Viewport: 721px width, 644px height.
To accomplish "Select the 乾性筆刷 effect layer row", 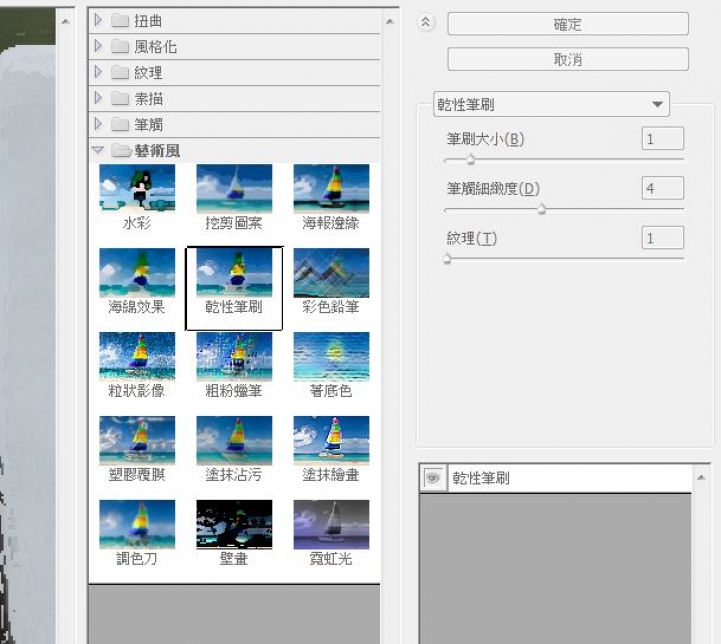I will (555, 479).
